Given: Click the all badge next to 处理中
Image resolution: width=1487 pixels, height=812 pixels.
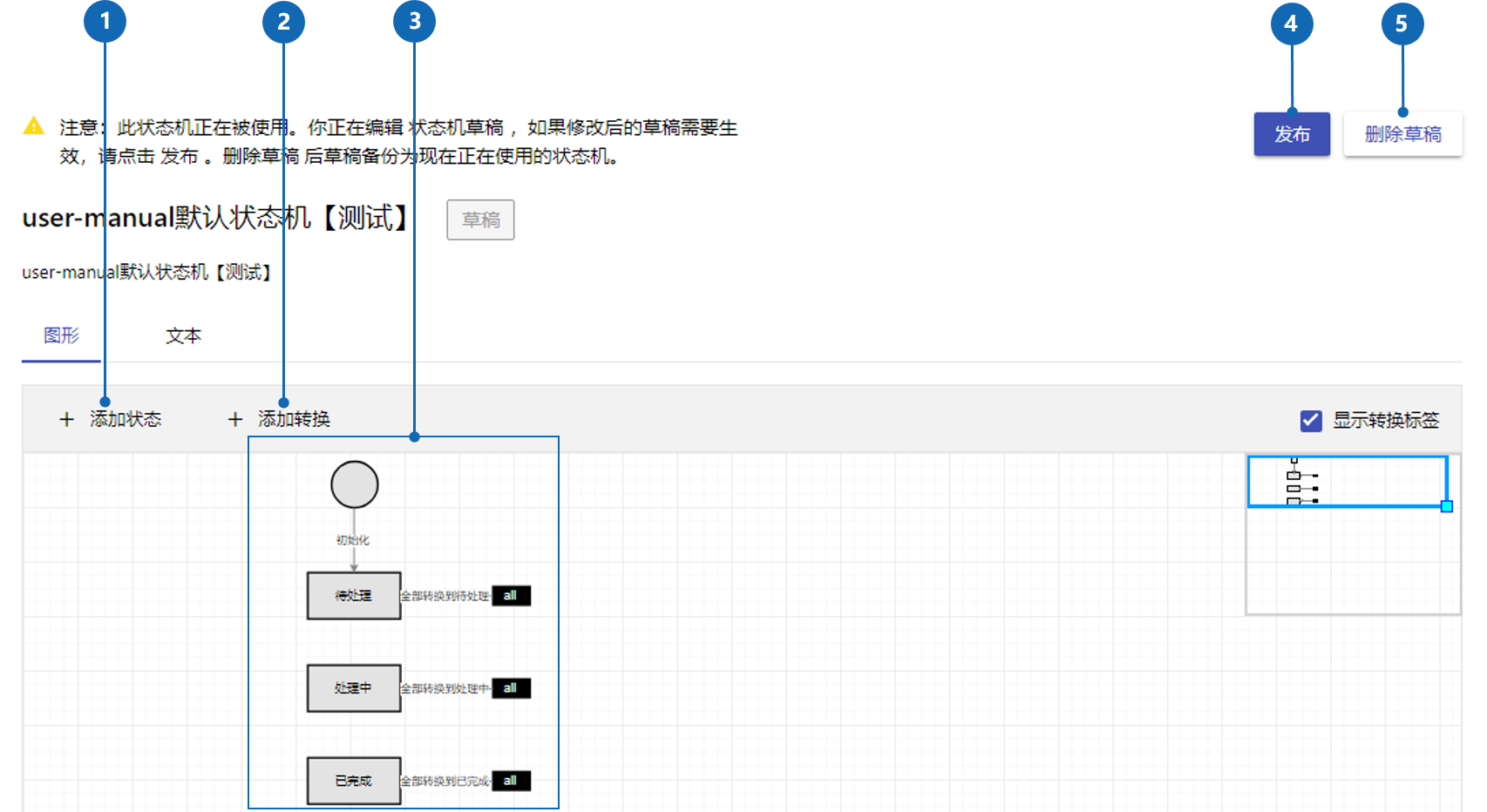Looking at the screenshot, I should (511, 688).
